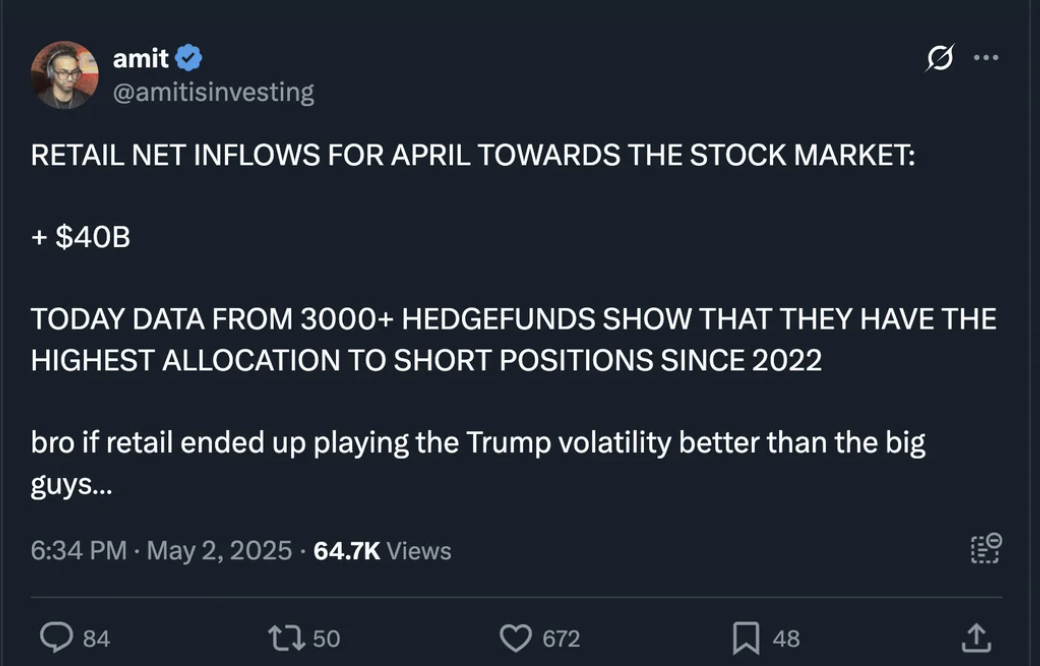Open the @amitisinvesting handle link
The width and height of the screenshot is (1040, 666).
[213, 92]
